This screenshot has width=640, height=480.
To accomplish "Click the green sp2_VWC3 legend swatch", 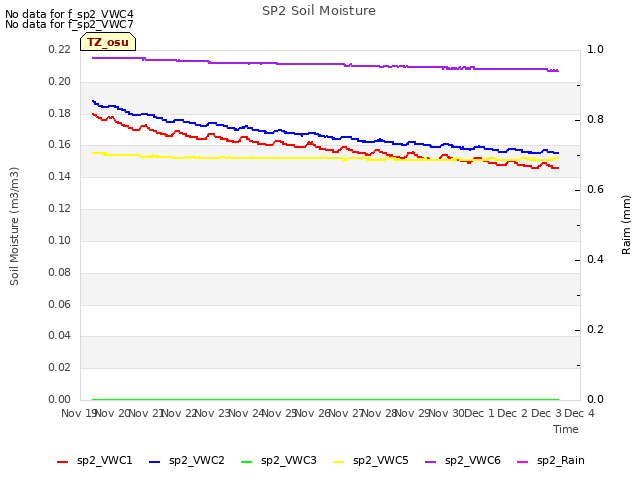I will click(247, 462).
